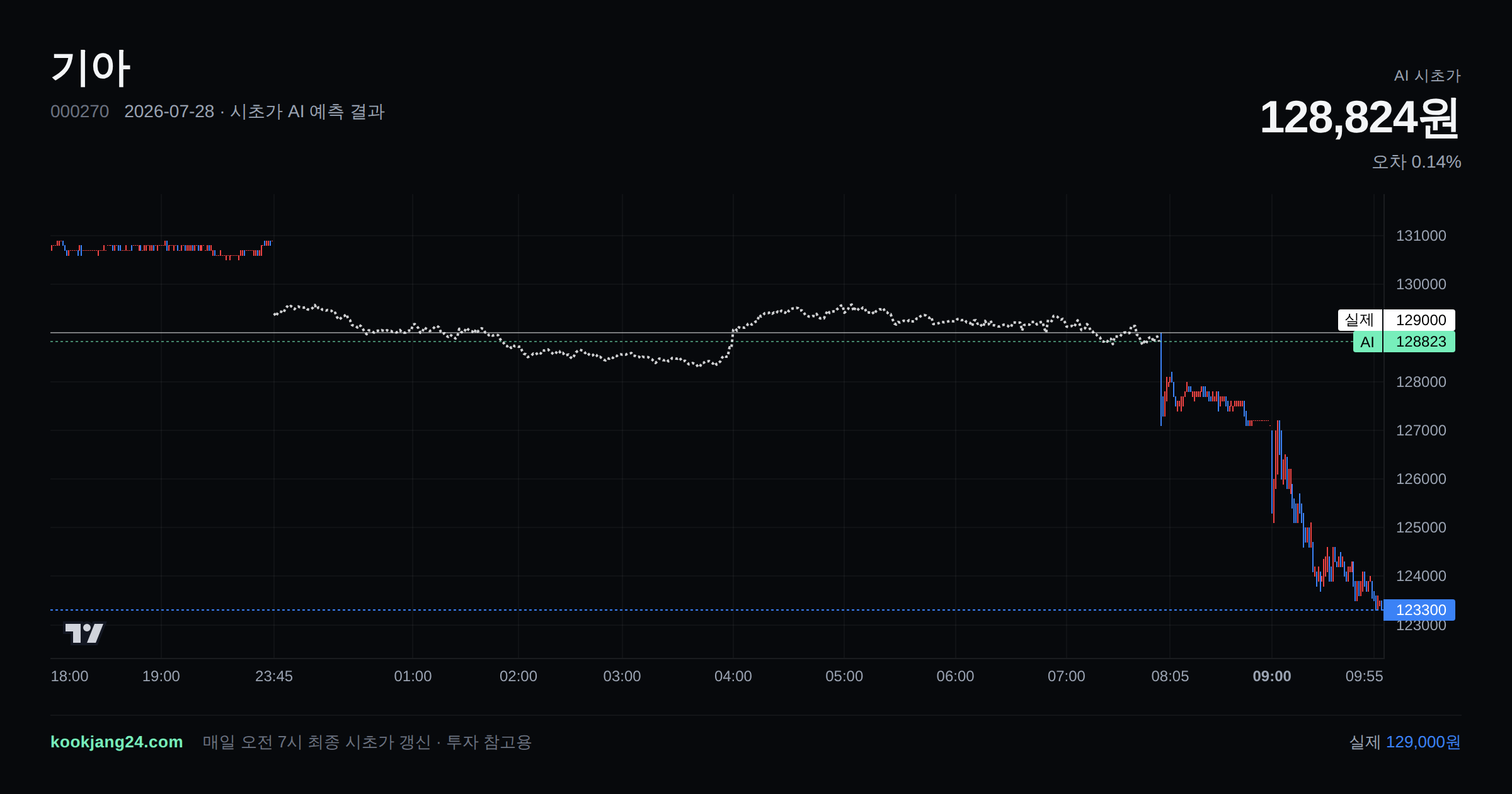
Task: Click the 03:00 time axis label
Action: click(x=622, y=676)
